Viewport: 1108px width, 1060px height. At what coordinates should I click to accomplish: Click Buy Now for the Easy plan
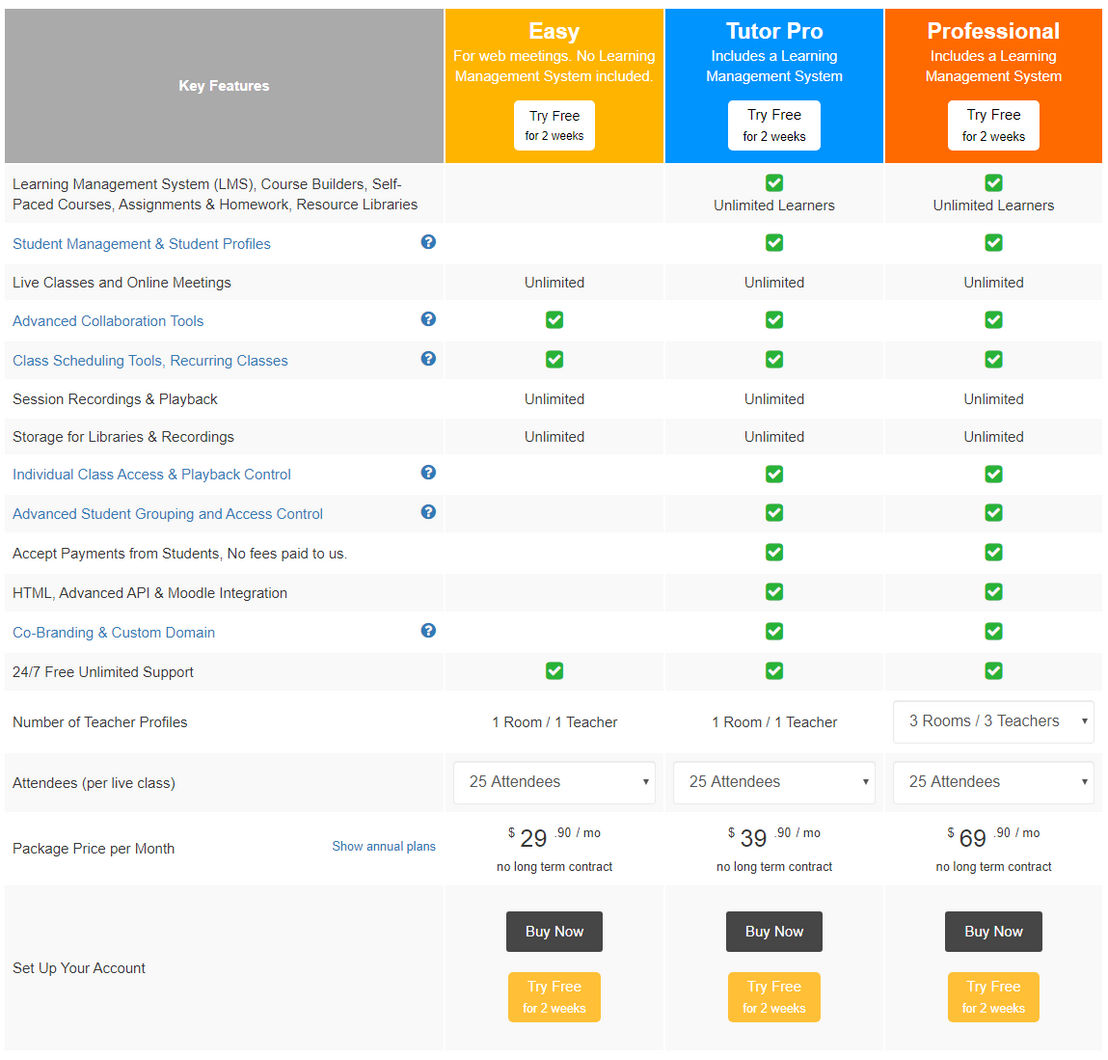pyautogui.click(x=555, y=932)
